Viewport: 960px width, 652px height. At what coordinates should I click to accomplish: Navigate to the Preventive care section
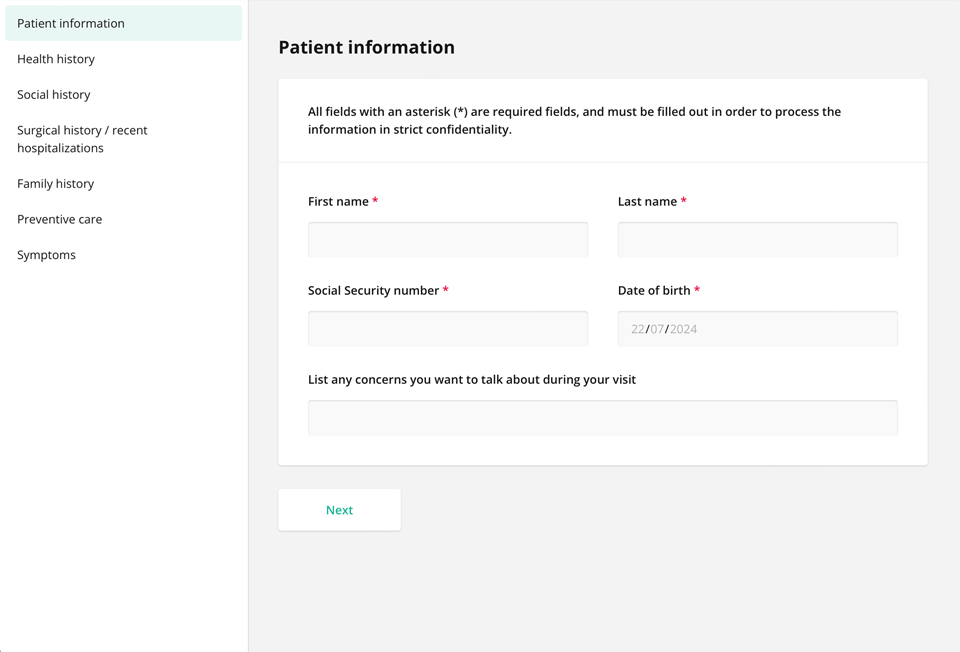click(x=60, y=219)
